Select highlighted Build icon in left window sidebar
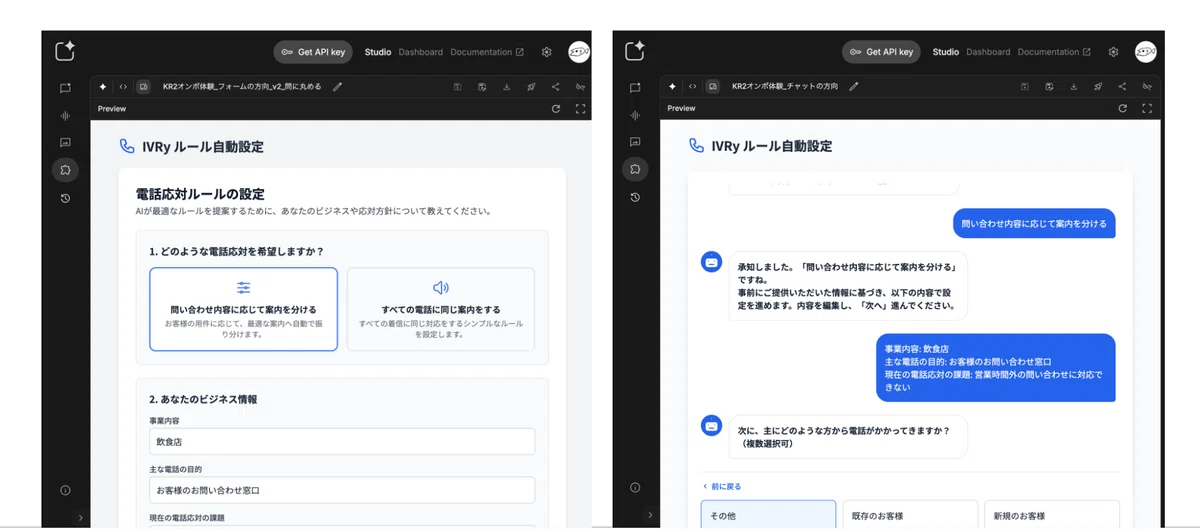Screen dimensions: 1200x529 click(65, 170)
